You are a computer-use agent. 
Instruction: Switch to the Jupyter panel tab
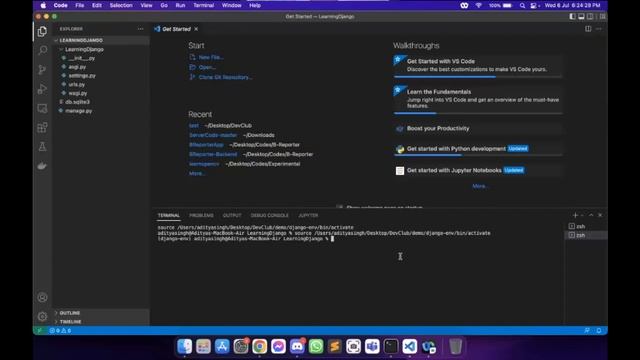tap(308, 215)
